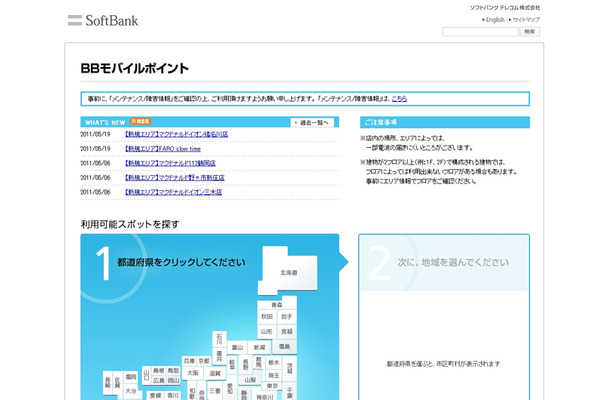Select 広島 prefecture on the map
This screenshot has width=610, height=400.
click(158, 381)
